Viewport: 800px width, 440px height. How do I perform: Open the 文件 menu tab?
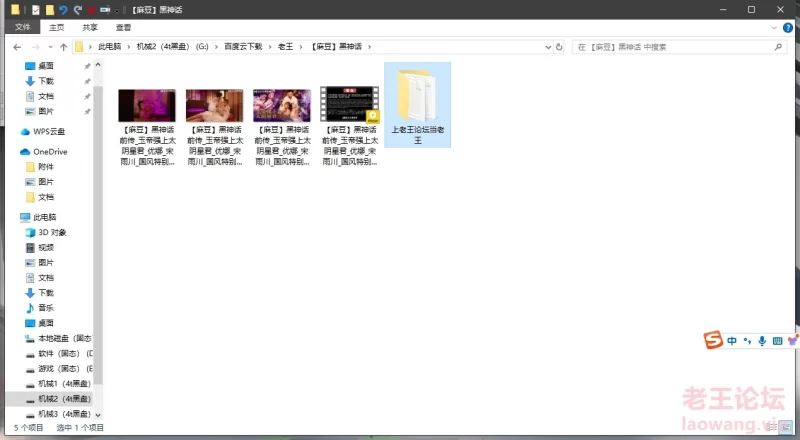(x=22, y=27)
